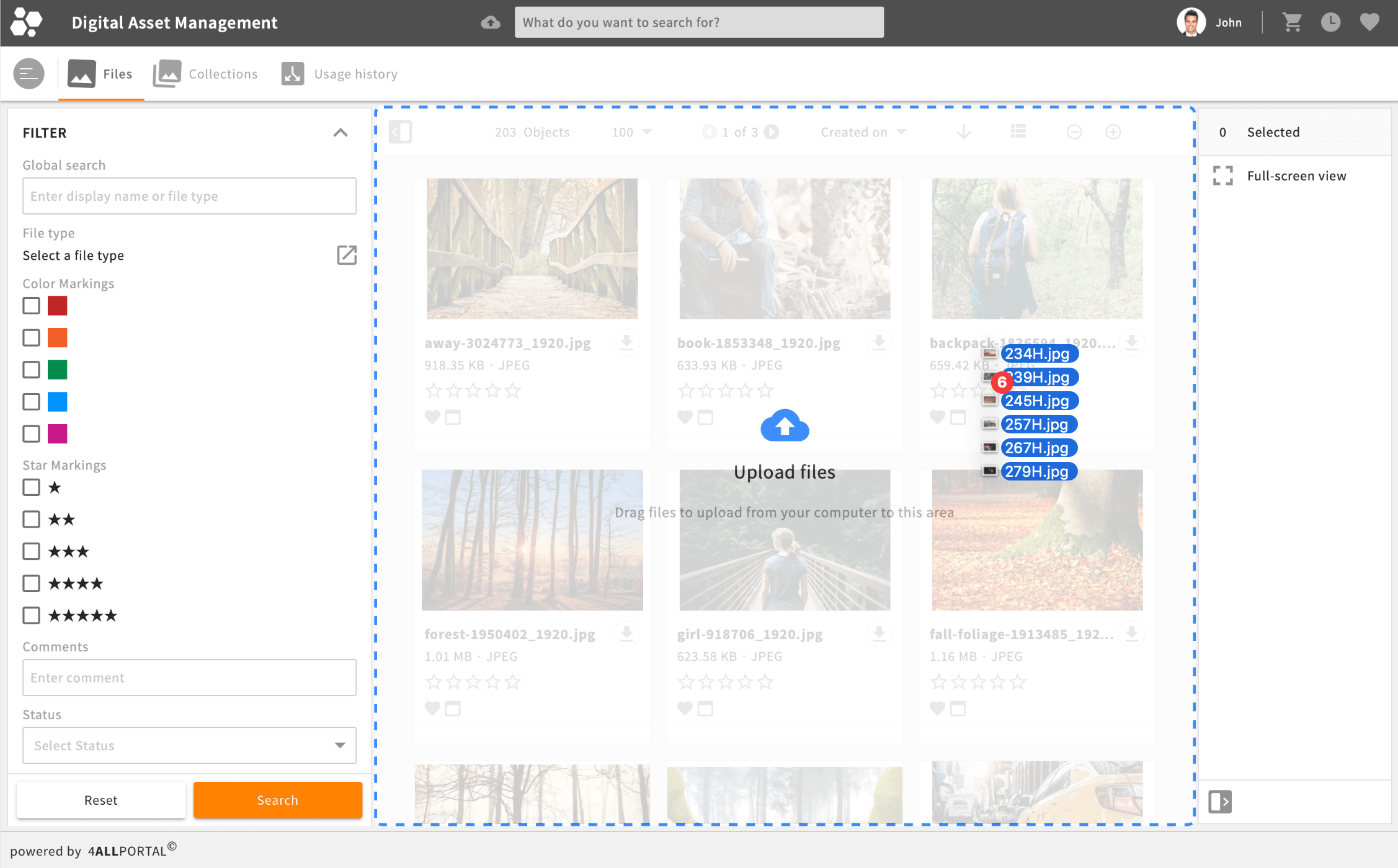Open the Select Status dropdown
The height and width of the screenshot is (868, 1398).
189,745
